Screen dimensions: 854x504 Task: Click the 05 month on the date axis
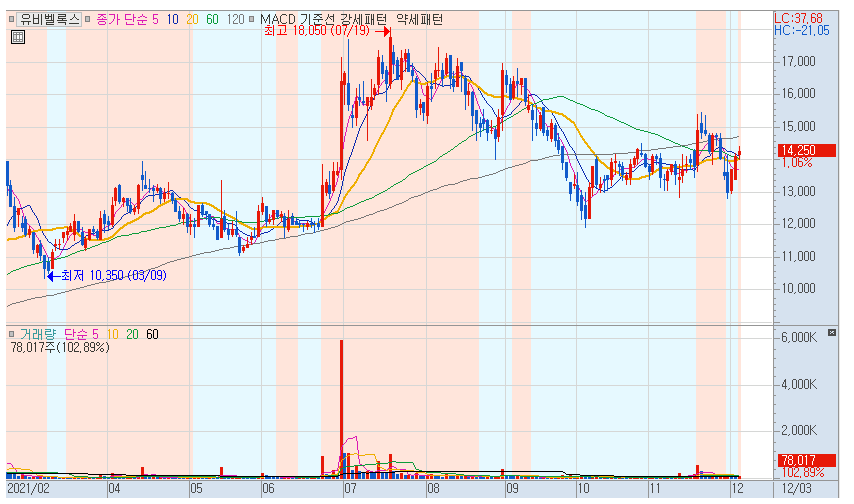196,488
